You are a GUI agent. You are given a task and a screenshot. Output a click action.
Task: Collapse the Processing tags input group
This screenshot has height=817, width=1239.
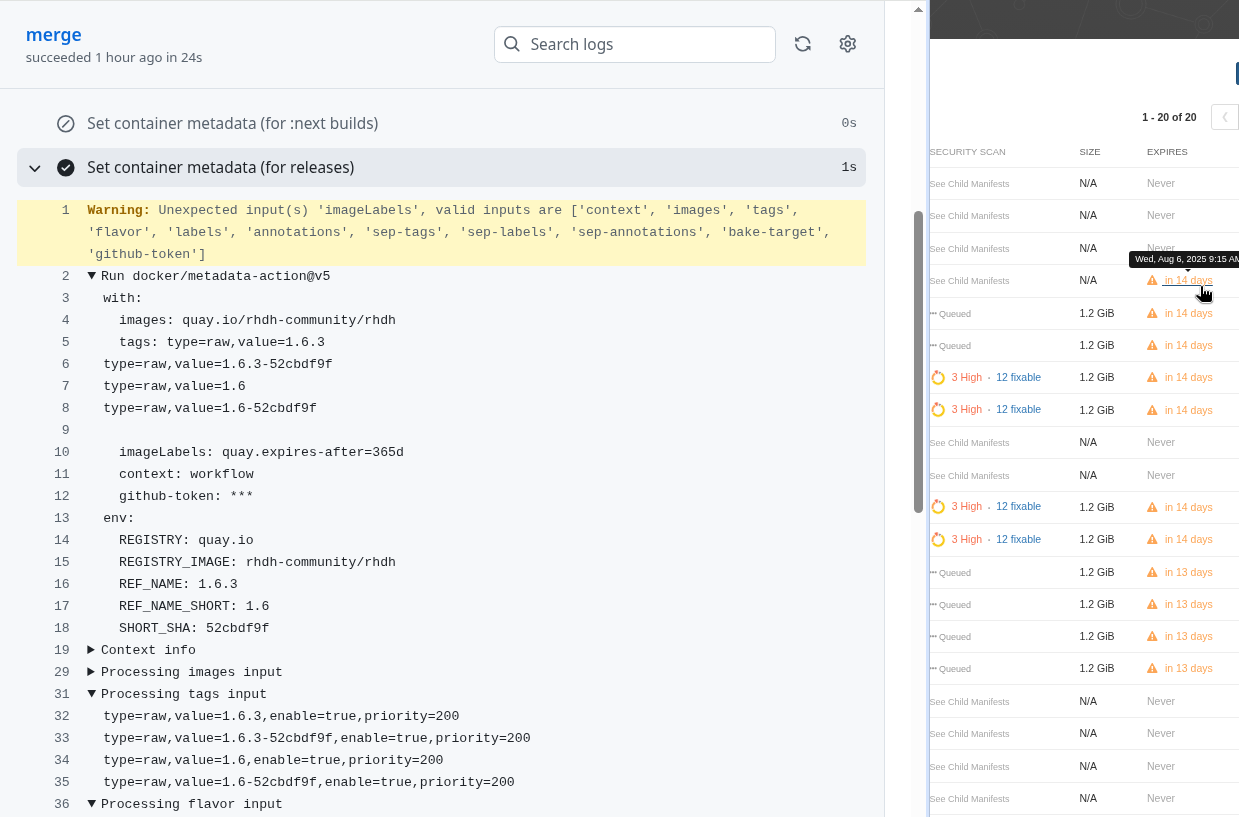(92, 694)
